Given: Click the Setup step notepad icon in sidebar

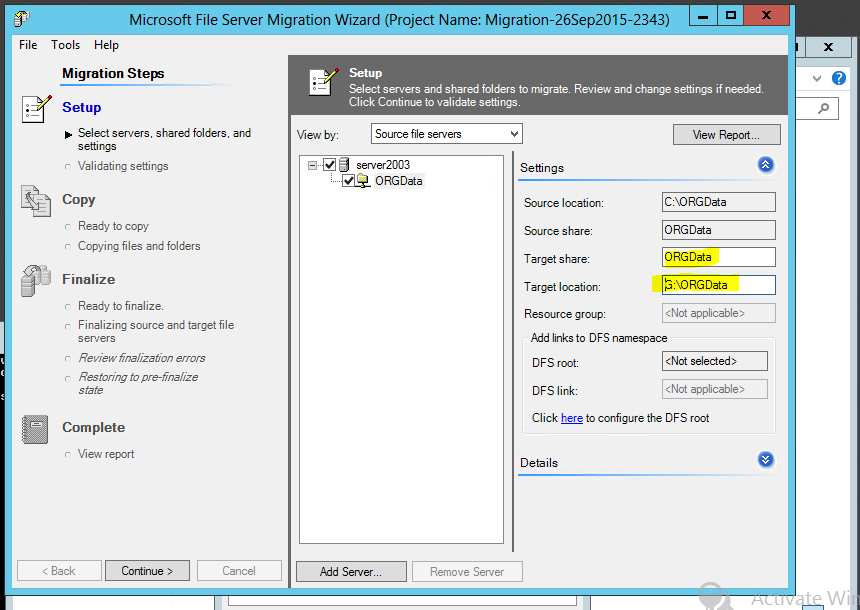Looking at the screenshot, I should (x=36, y=108).
